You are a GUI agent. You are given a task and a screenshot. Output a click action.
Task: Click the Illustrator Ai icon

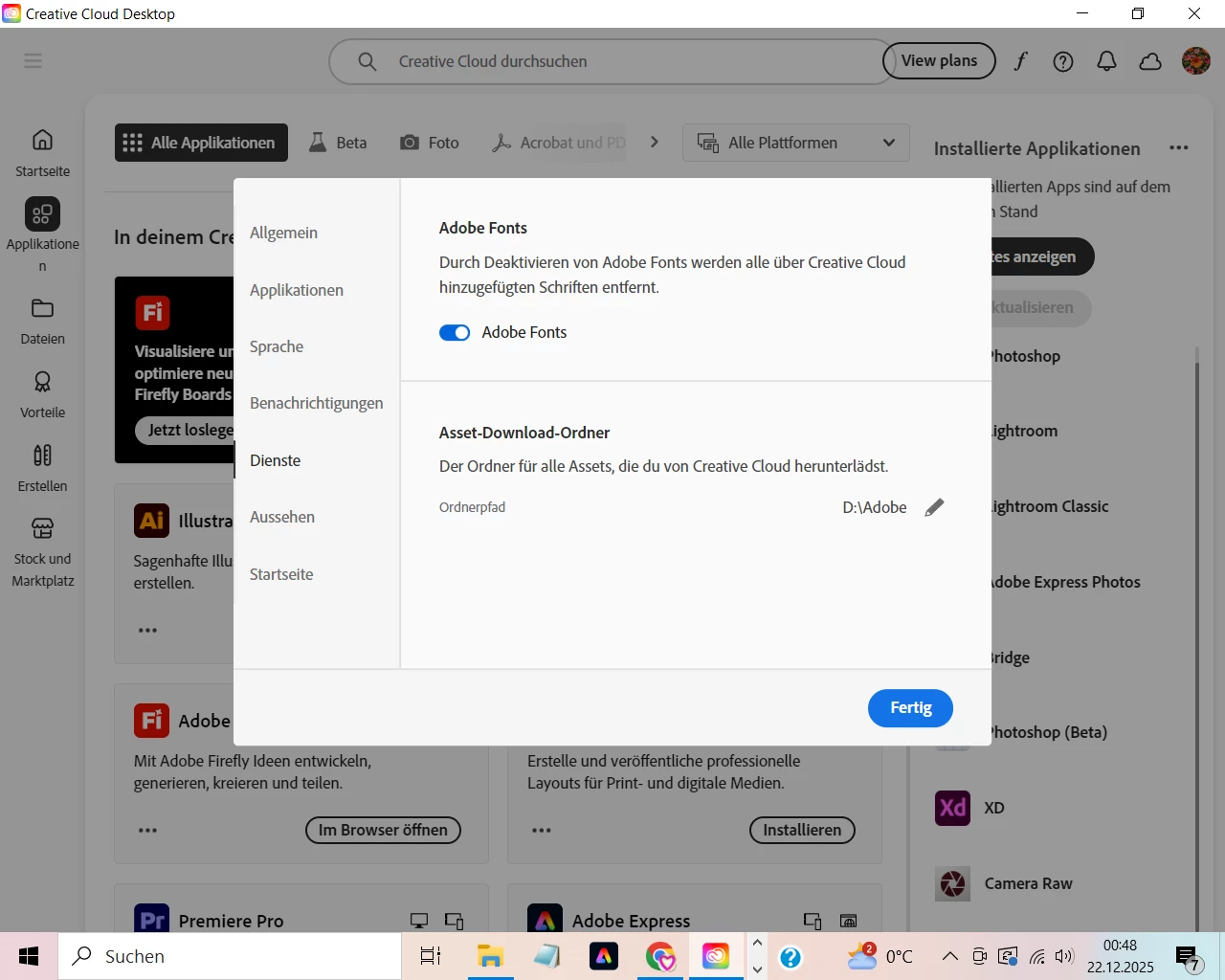coord(151,521)
